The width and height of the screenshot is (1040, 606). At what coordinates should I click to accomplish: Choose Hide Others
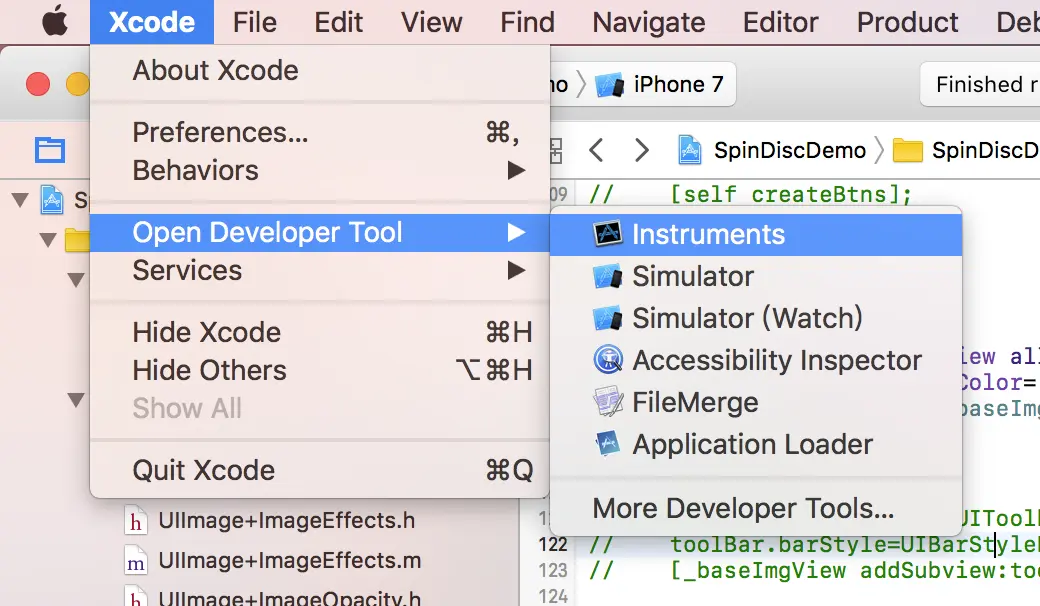[320, 370]
